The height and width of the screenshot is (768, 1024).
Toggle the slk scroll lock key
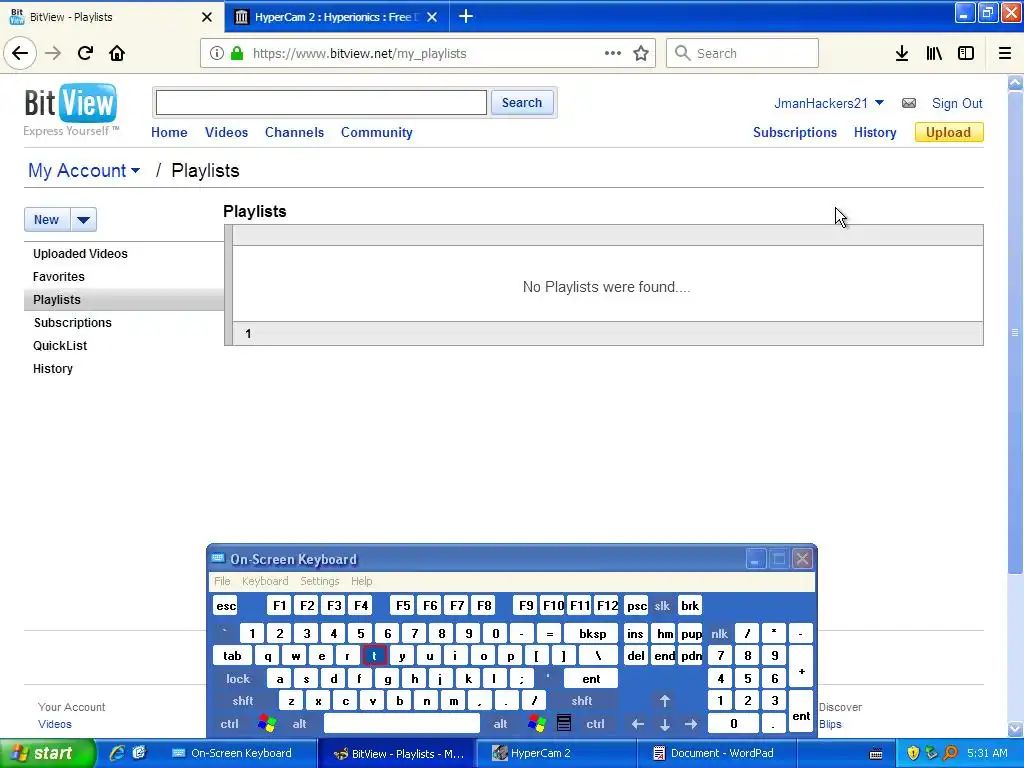(662, 605)
